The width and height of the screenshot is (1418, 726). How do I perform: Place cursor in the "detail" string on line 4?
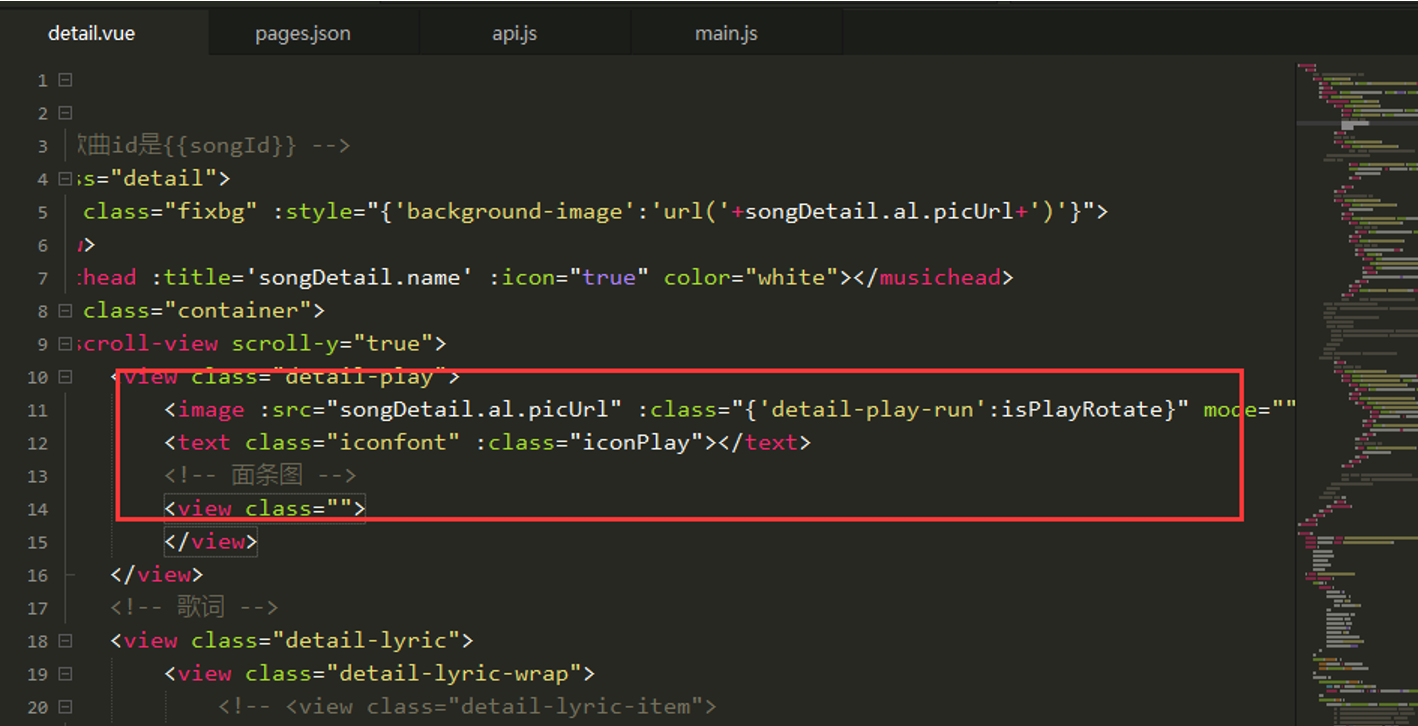click(162, 179)
